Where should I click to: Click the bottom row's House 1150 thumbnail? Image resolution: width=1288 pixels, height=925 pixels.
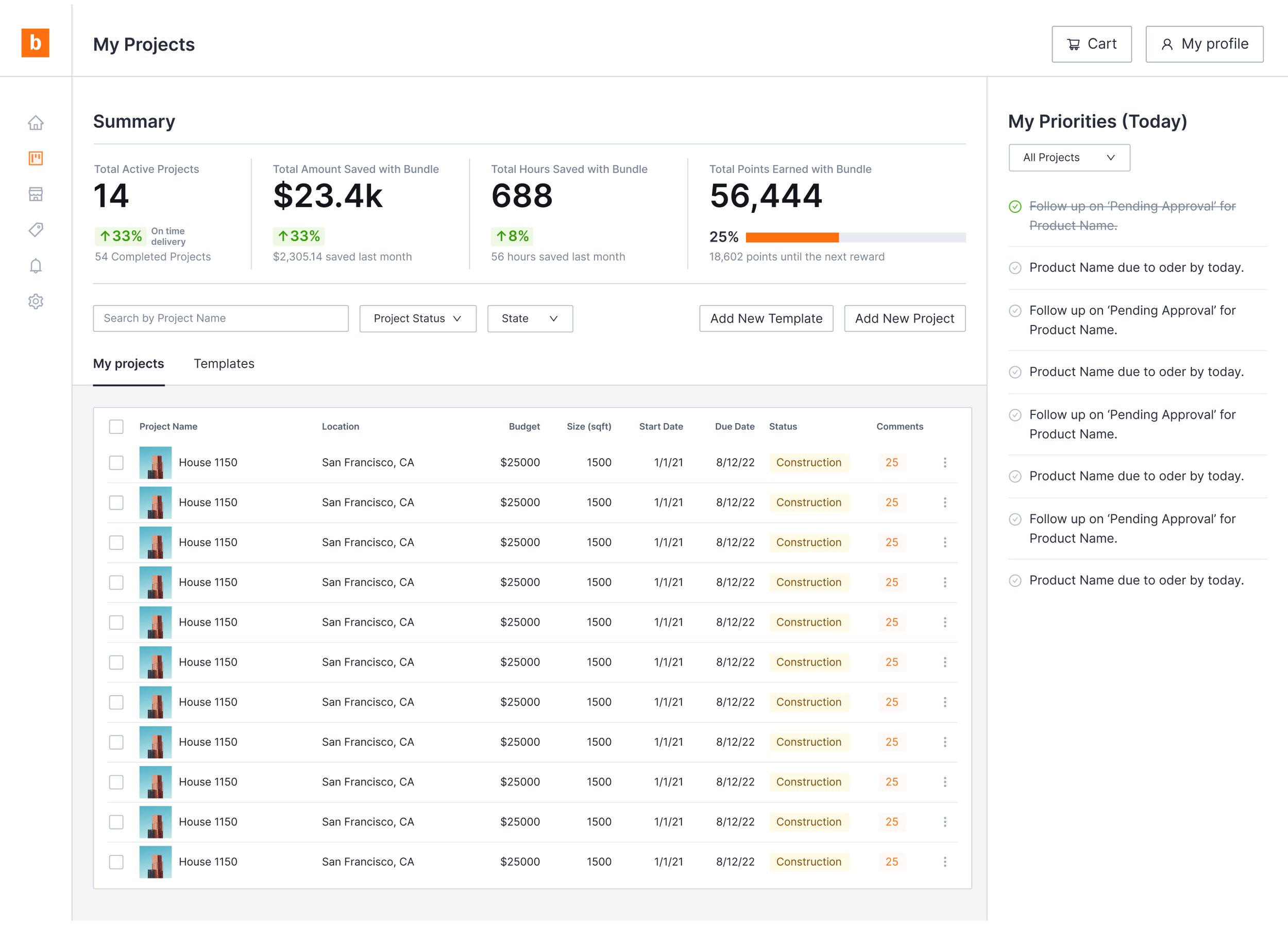pos(155,862)
